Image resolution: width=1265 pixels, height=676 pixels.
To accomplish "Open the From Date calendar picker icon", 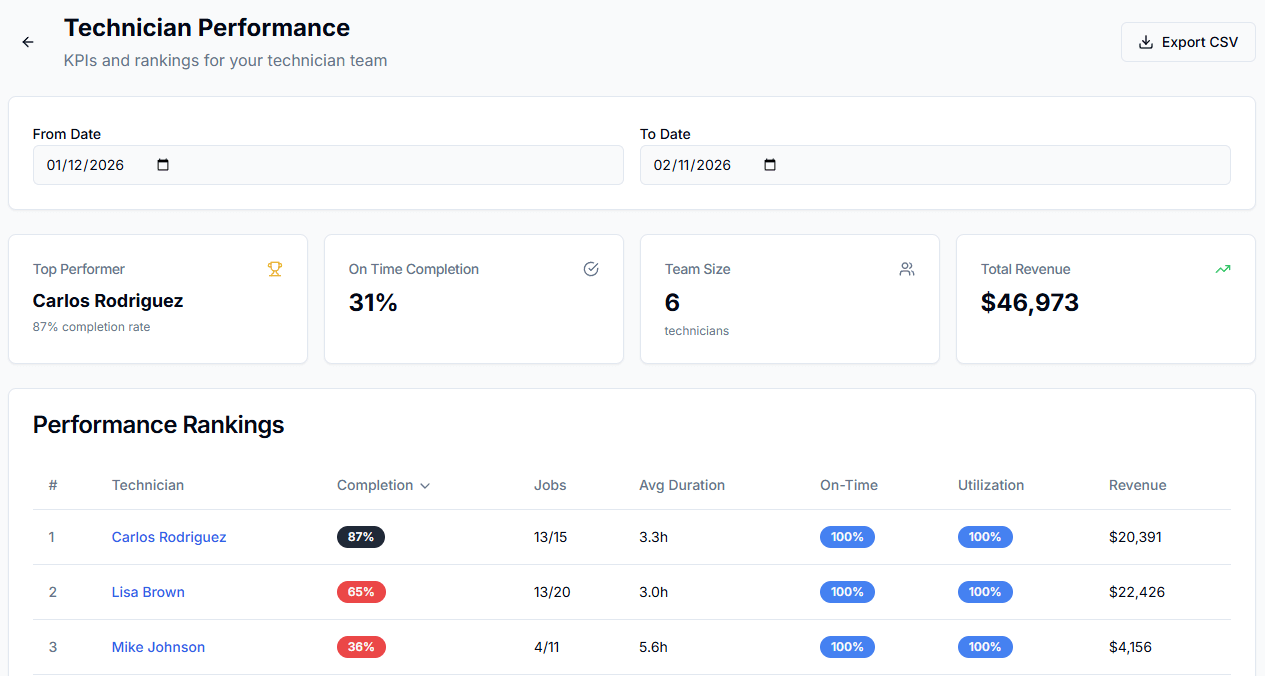I will coord(164,165).
